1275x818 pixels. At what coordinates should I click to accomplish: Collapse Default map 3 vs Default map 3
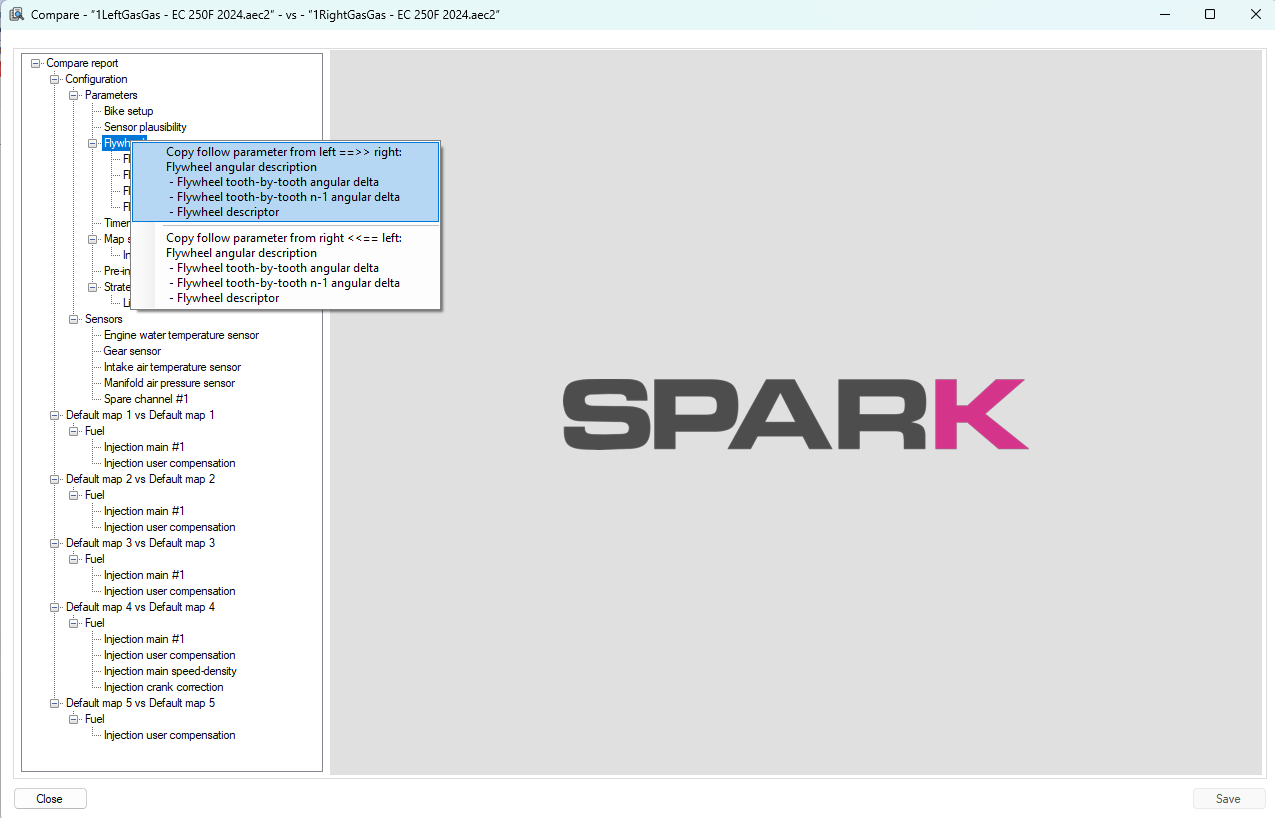(x=55, y=543)
